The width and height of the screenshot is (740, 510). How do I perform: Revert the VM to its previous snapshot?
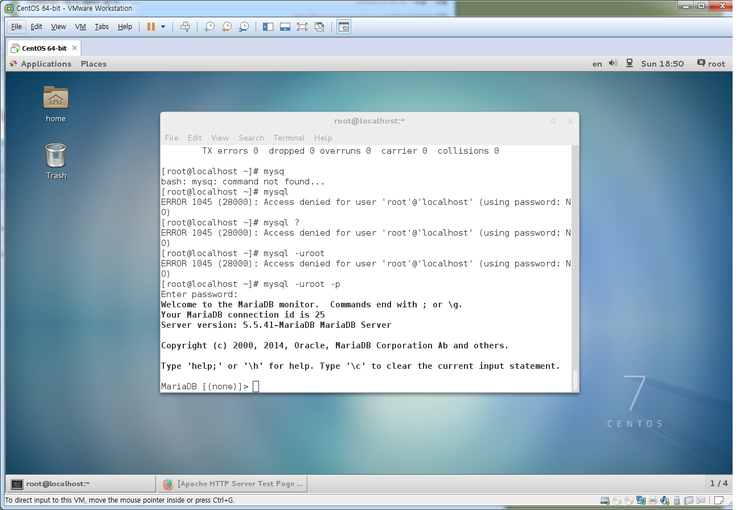click(x=227, y=27)
